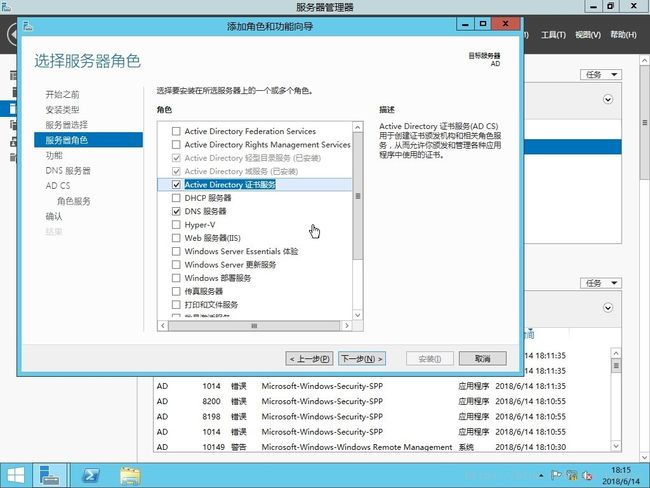Viewport: 650px width, 488px height.
Task: Check the DHCP 服务器 role
Action: 176,198
